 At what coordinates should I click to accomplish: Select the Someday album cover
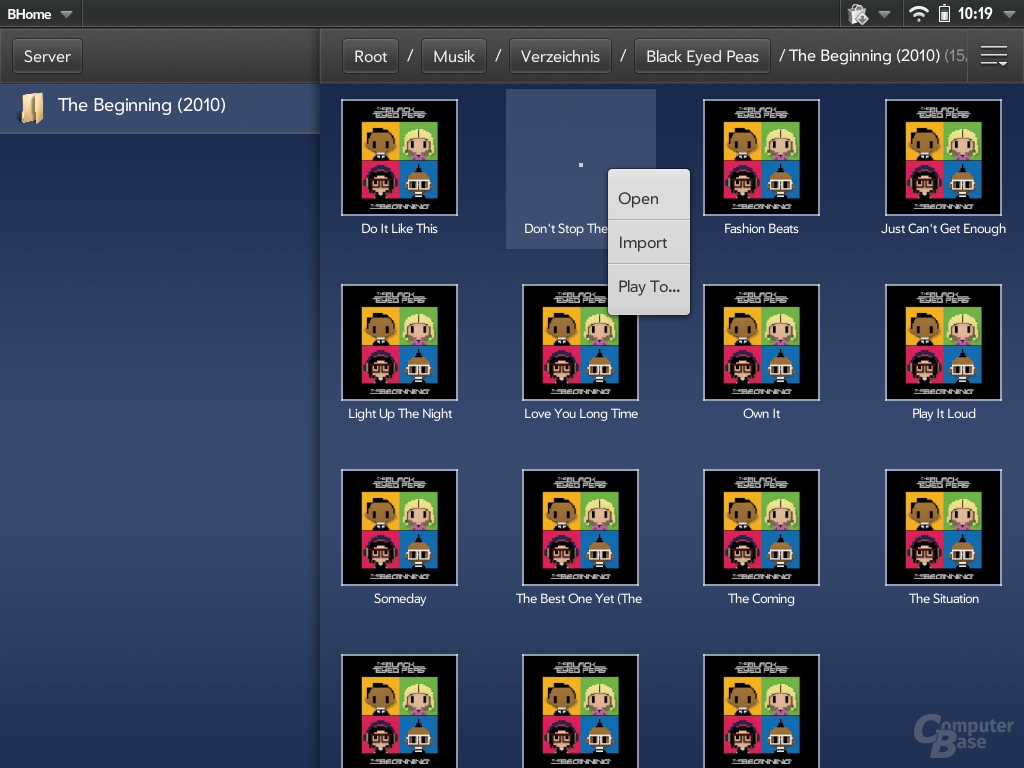(399, 527)
